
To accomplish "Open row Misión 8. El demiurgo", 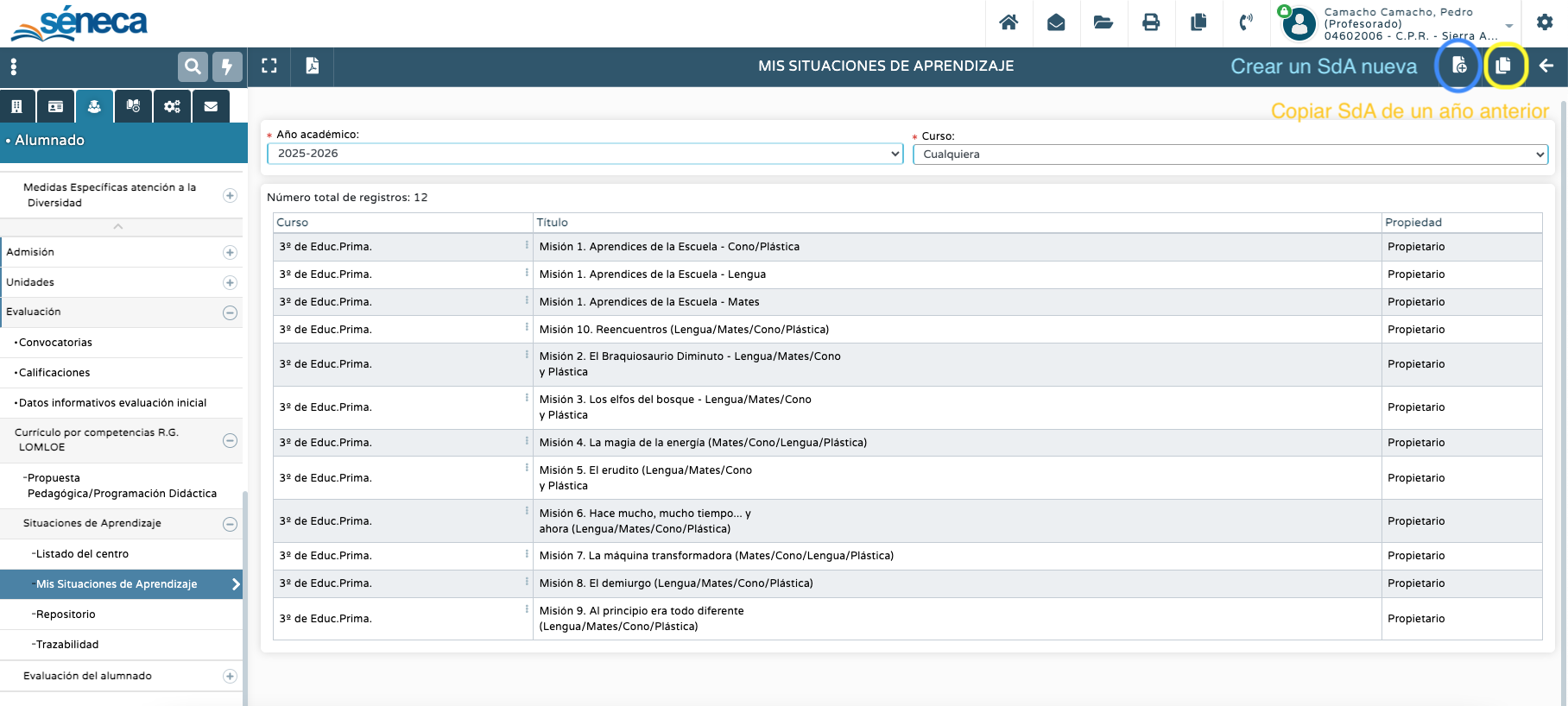I will tap(675, 583).
